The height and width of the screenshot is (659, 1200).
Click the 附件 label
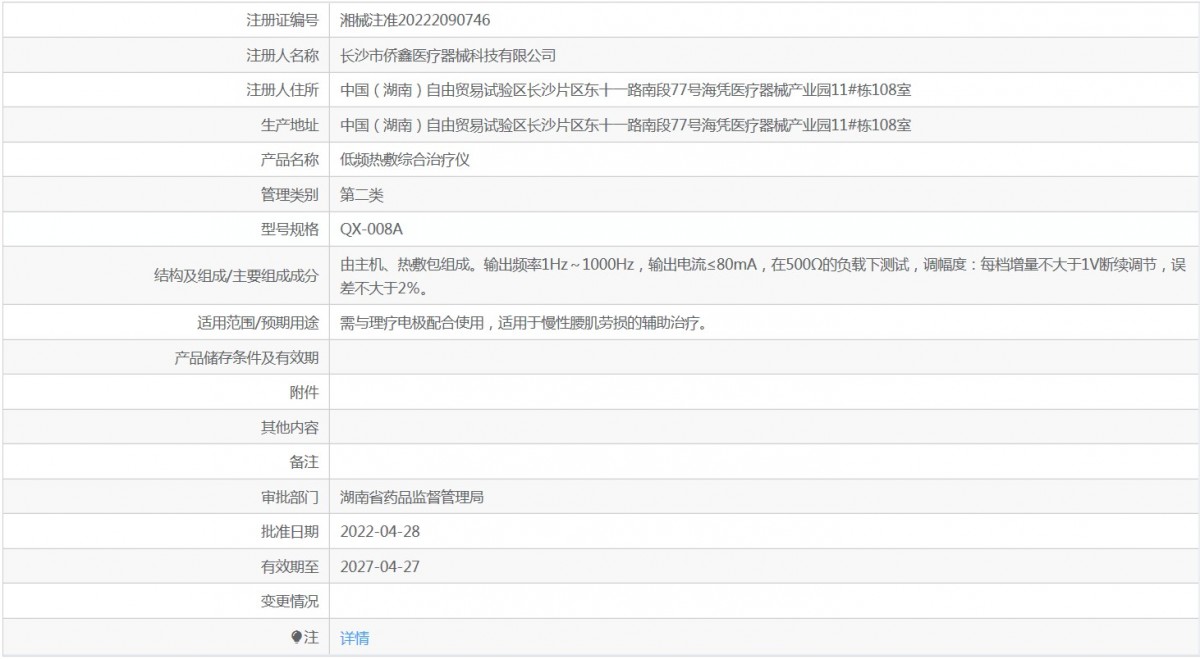[x=304, y=393]
